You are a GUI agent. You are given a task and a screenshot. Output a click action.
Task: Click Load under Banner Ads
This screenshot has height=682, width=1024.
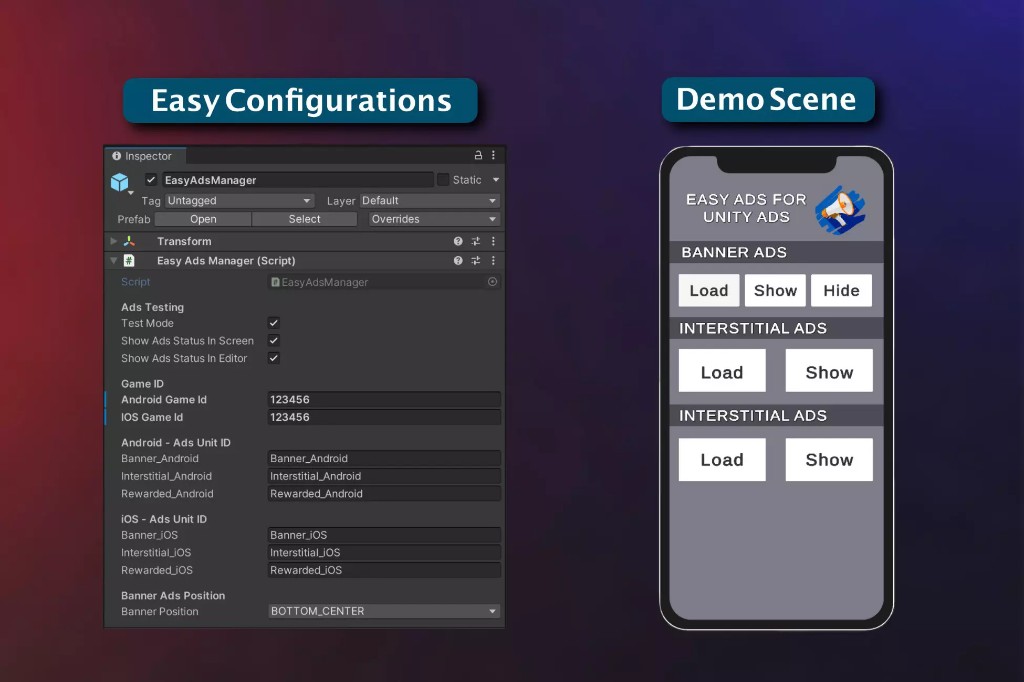tap(709, 290)
